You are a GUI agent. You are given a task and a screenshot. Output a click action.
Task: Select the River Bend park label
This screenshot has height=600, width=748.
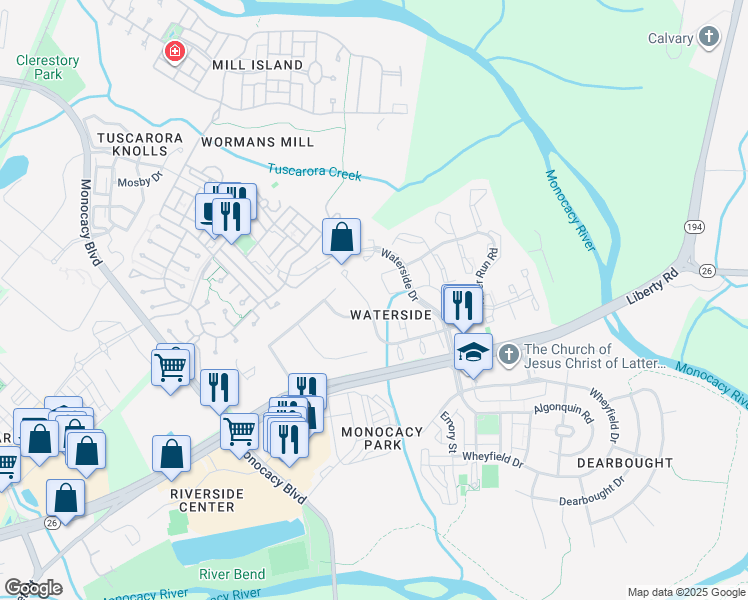[x=232, y=574]
